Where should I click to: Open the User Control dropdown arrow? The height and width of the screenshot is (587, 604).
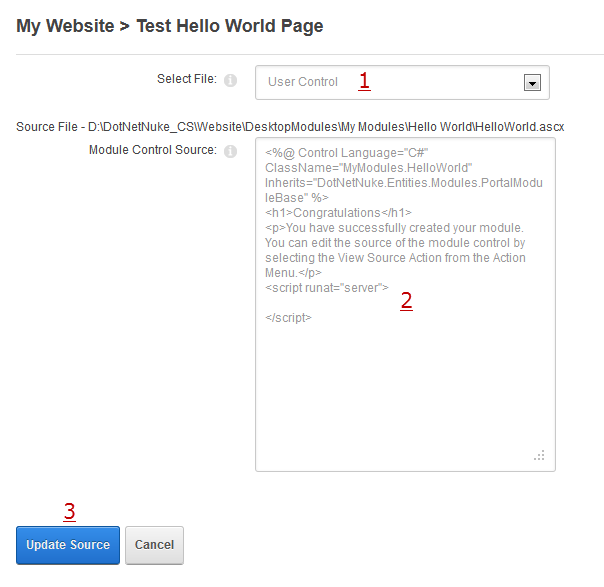[532, 83]
